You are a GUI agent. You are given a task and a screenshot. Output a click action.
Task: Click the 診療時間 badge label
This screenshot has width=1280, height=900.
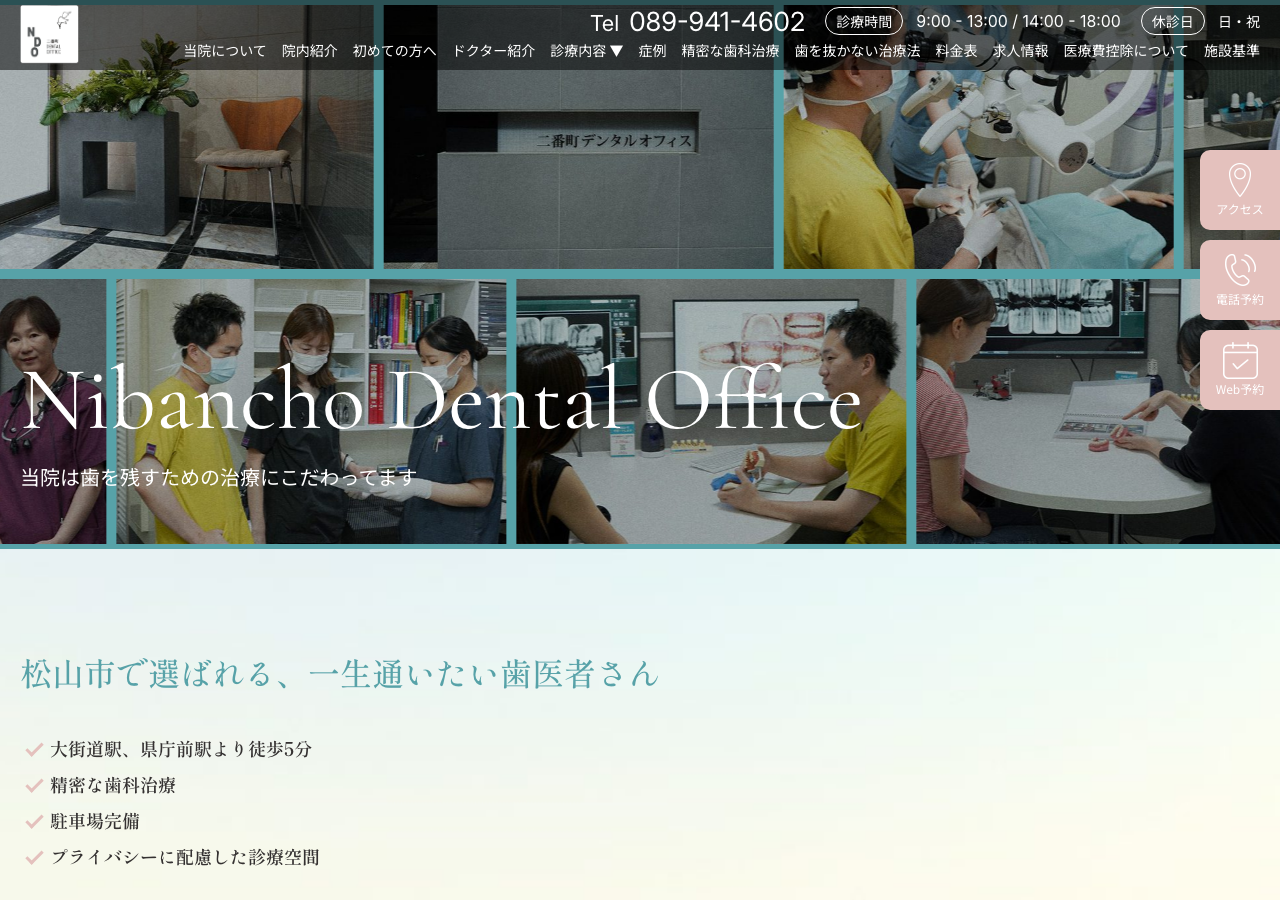(864, 21)
